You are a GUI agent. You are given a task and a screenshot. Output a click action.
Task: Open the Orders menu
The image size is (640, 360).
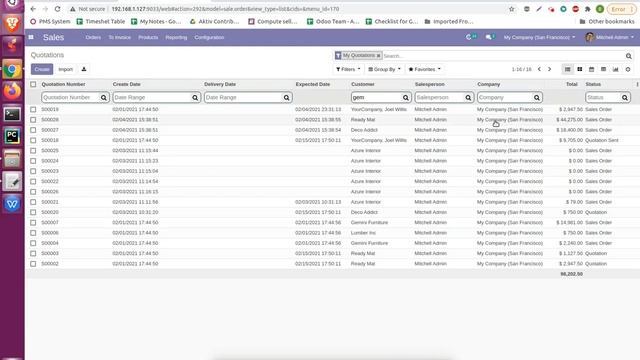tap(93, 37)
